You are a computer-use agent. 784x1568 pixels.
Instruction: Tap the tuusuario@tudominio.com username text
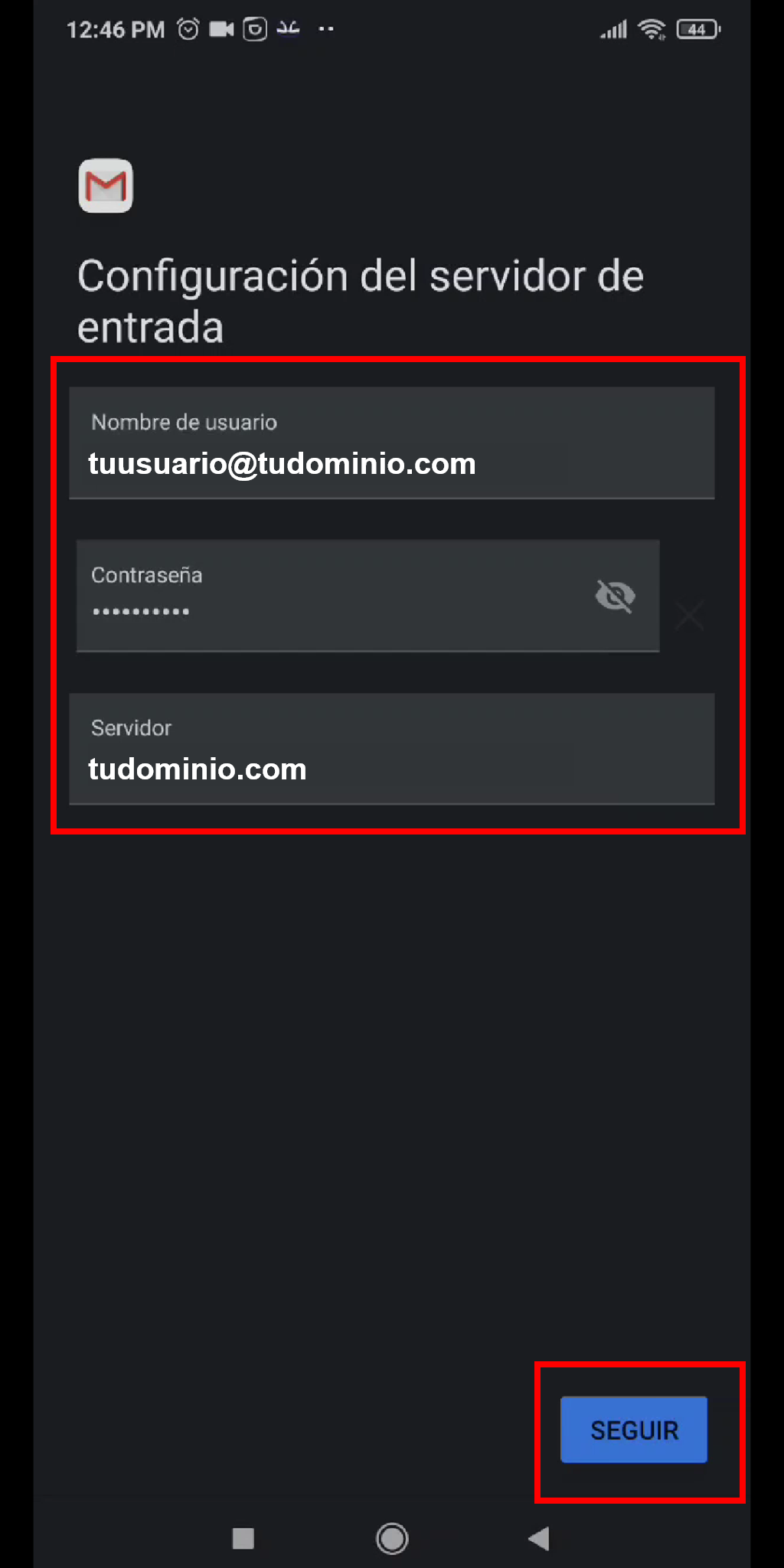tap(282, 464)
